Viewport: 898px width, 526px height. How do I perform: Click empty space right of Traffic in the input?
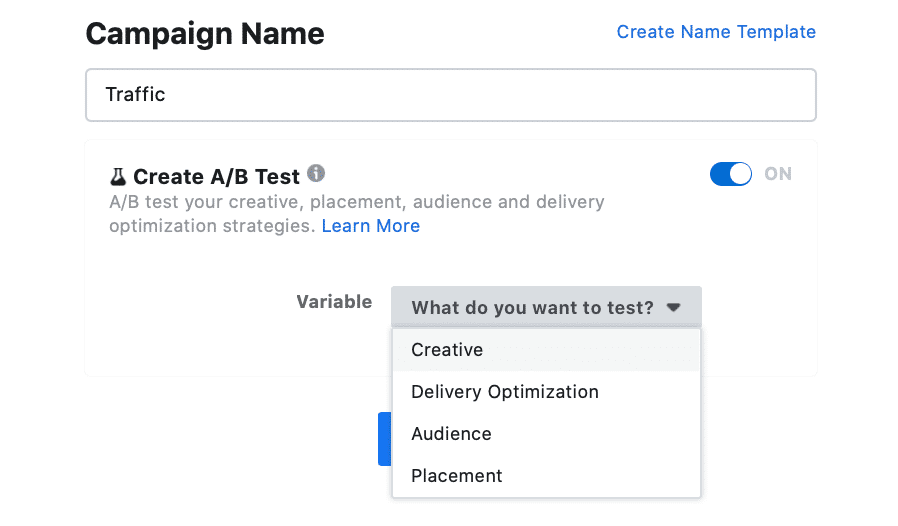click(487, 95)
